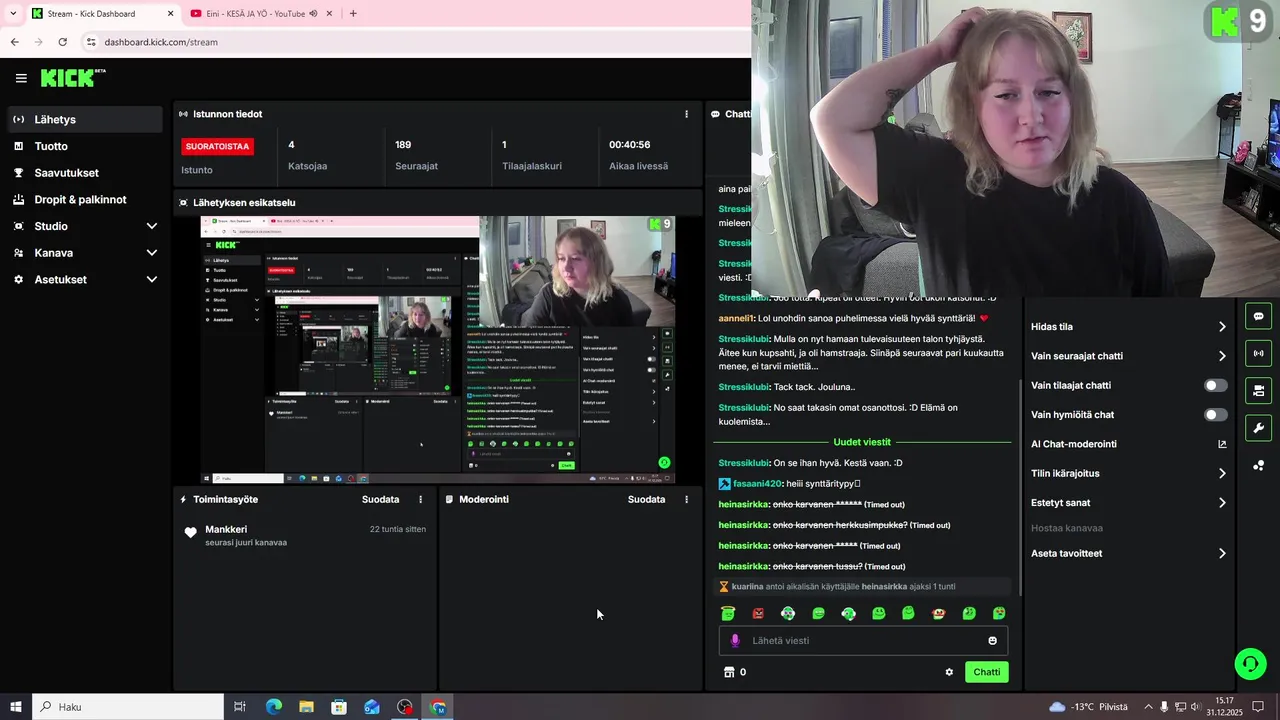1280x720 pixels.
Task: Insert the orange-haired Kick emote
Action: [x=938, y=613]
